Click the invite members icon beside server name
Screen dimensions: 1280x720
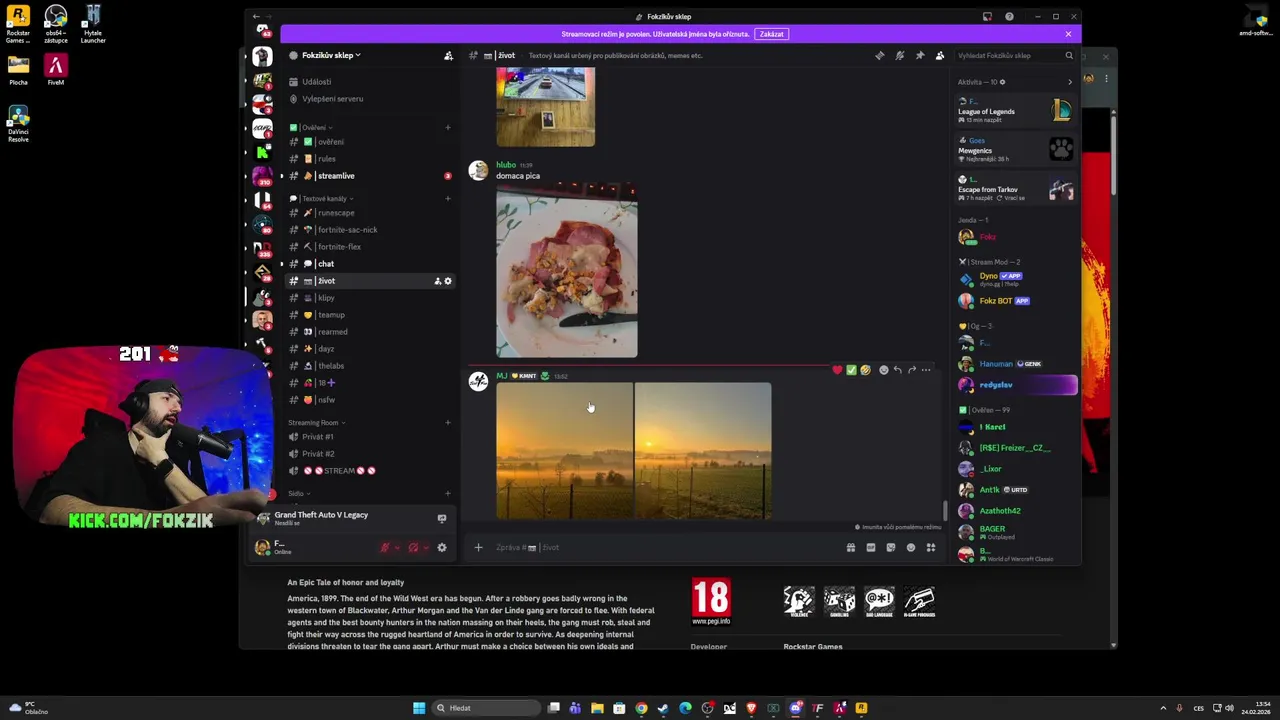coord(448,56)
